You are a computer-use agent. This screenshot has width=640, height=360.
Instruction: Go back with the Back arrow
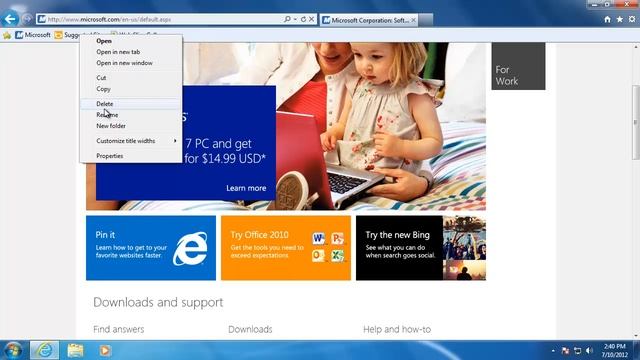(x=10, y=19)
